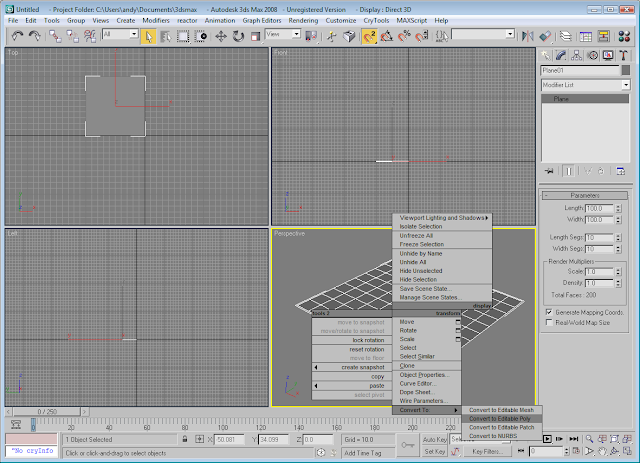Toggle Window/Crossing selection mode

pyautogui.click(x=200, y=36)
